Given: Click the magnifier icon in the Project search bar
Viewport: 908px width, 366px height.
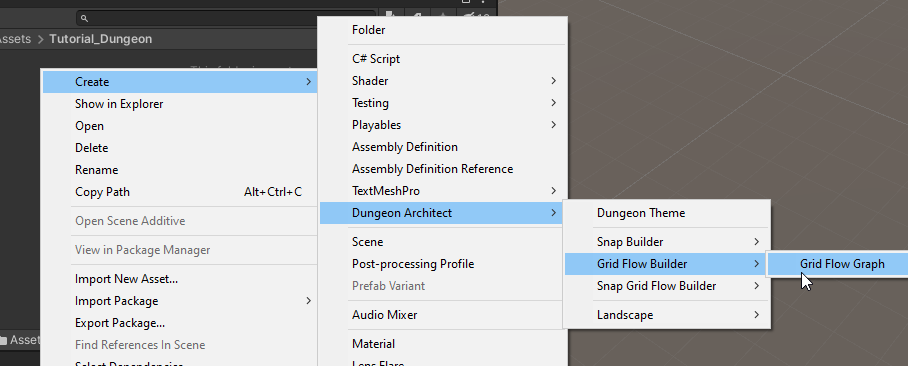Looking at the screenshot, I should [84, 19].
